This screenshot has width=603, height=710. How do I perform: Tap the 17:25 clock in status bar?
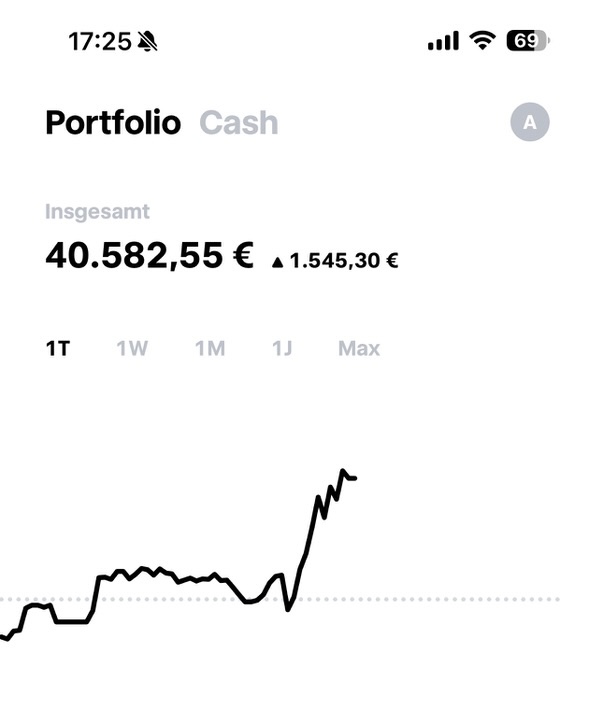(x=99, y=41)
